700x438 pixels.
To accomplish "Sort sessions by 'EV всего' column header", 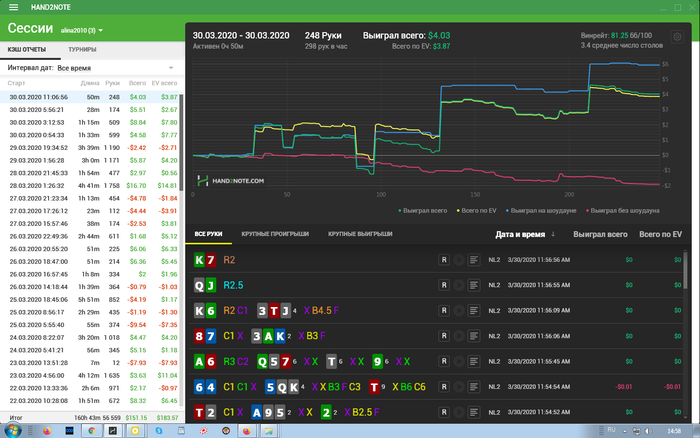I will [164, 83].
